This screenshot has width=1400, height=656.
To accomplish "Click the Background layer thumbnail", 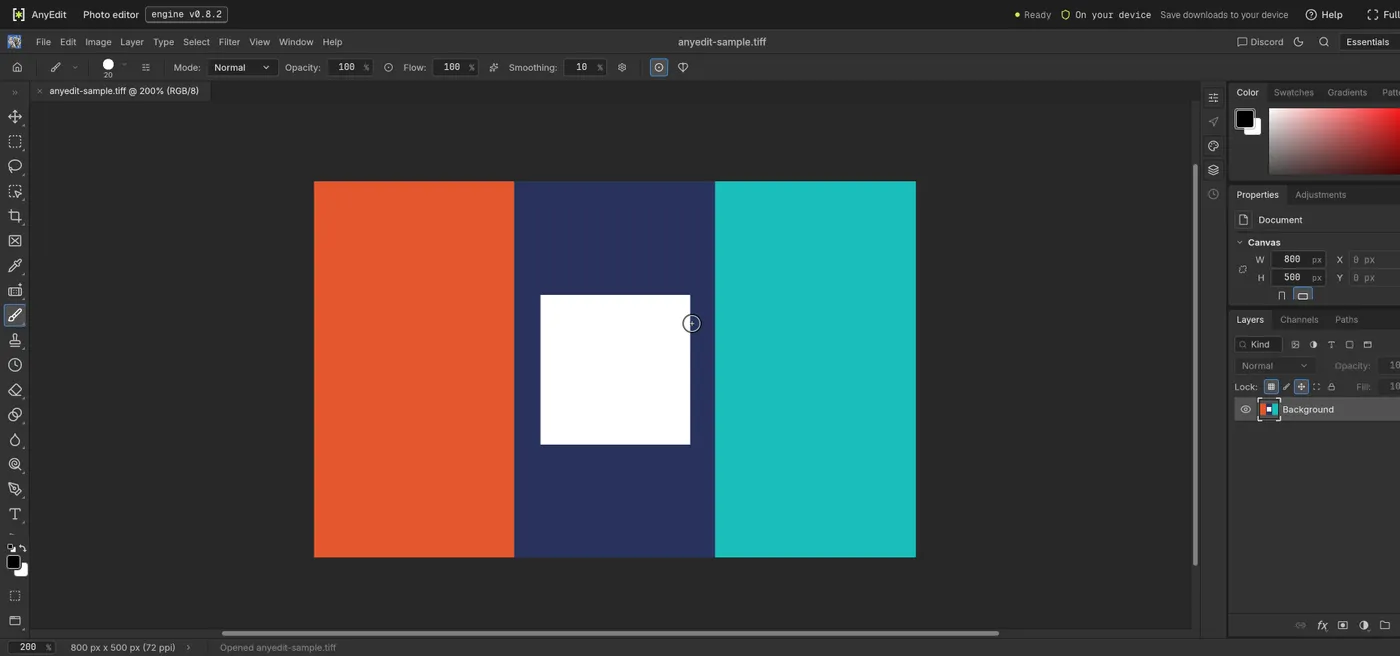I will pyautogui.click(x=1268, y=409).
